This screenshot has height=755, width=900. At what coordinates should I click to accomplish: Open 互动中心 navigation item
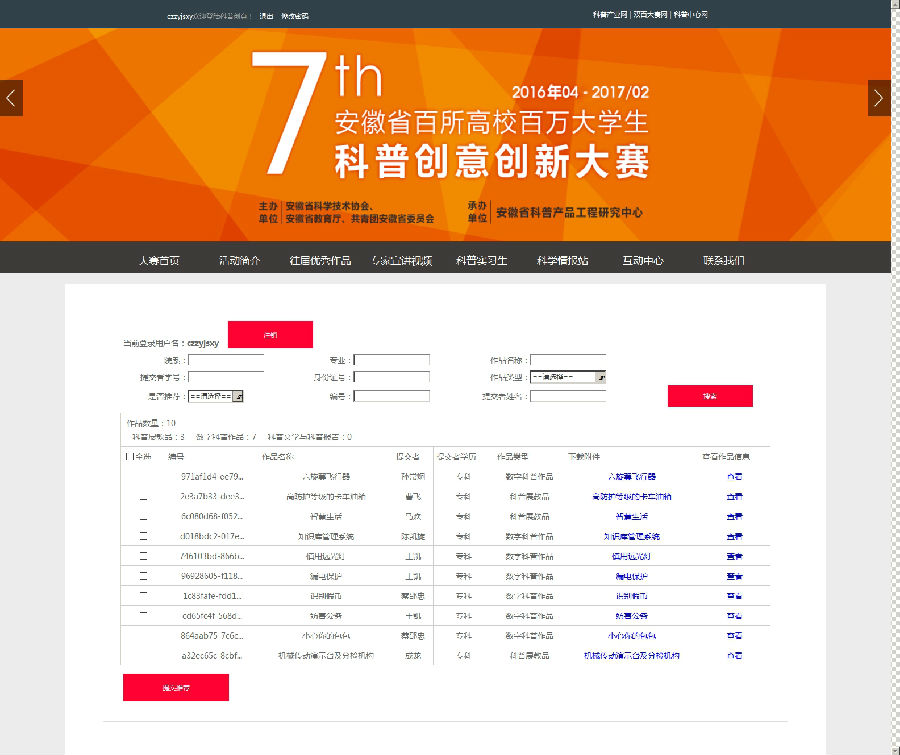[x=642, y=261]
